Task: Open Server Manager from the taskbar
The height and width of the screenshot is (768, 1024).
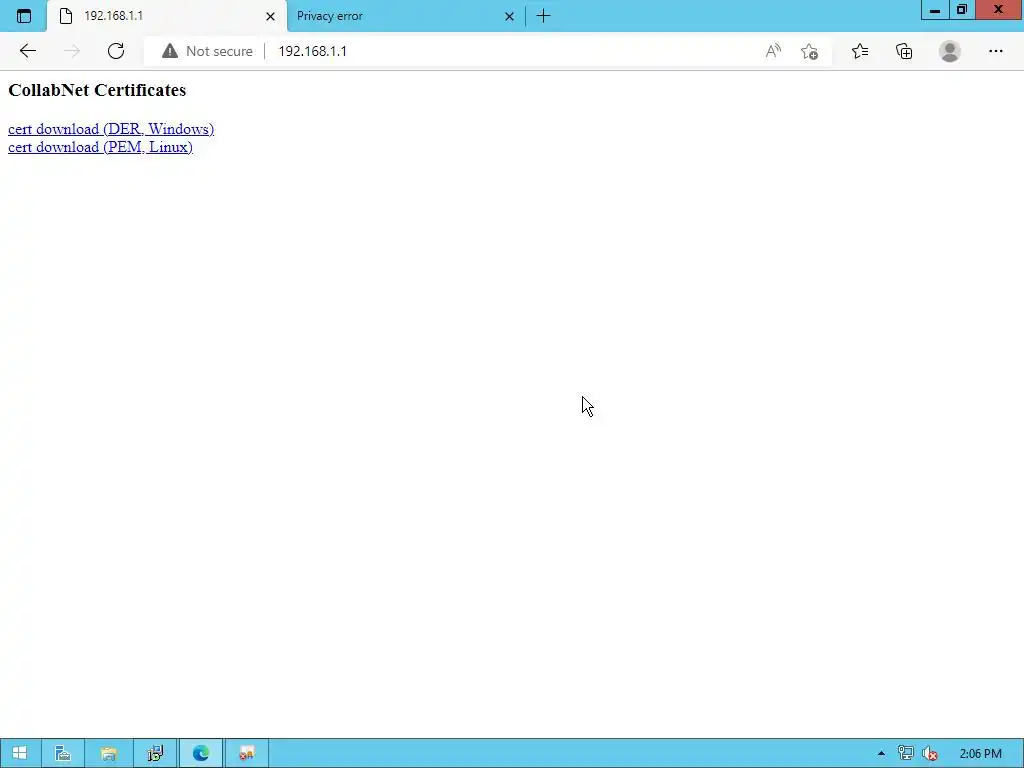Action: coord(63,753)
